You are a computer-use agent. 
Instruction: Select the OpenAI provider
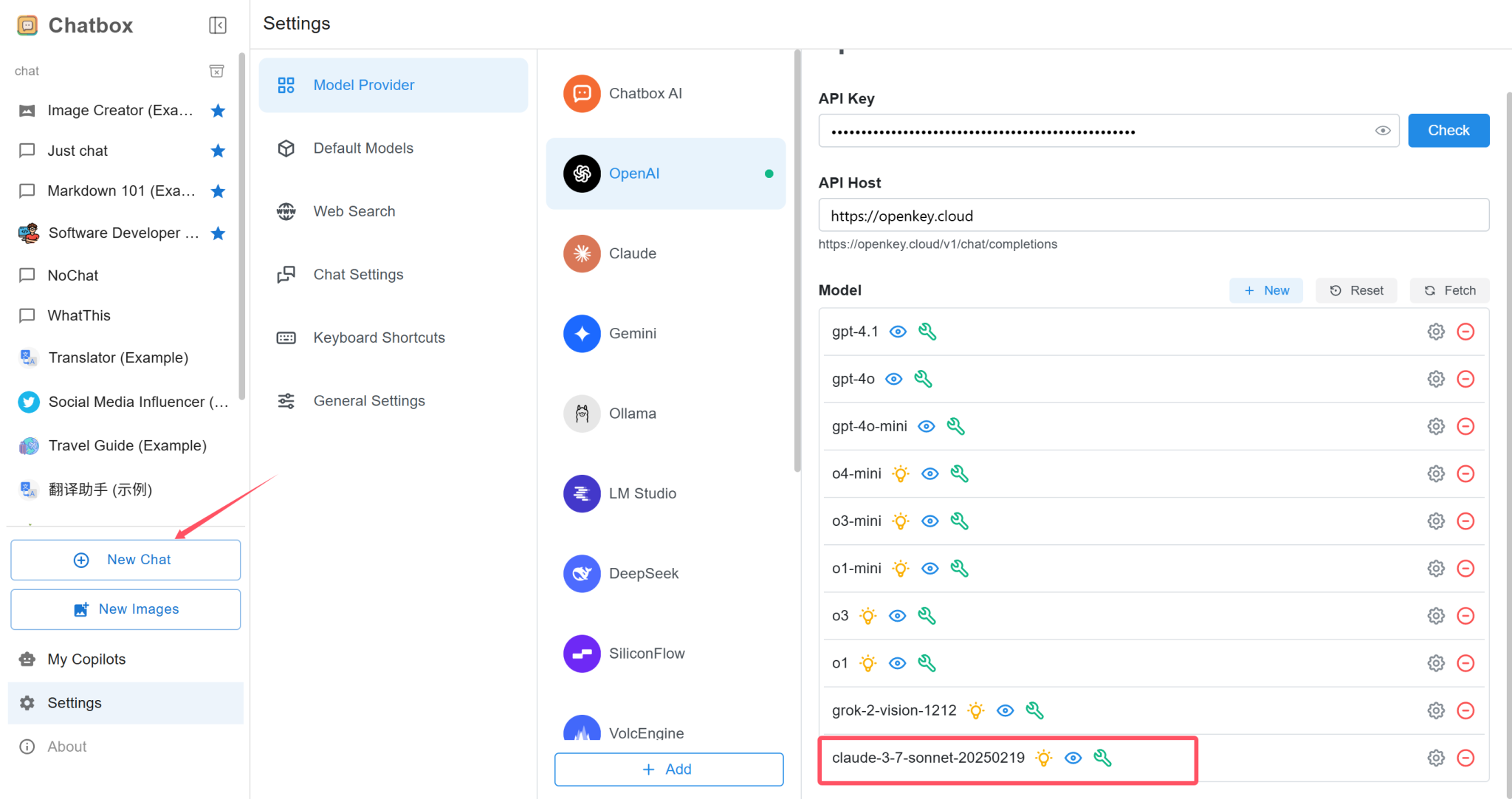pos(666,174)
